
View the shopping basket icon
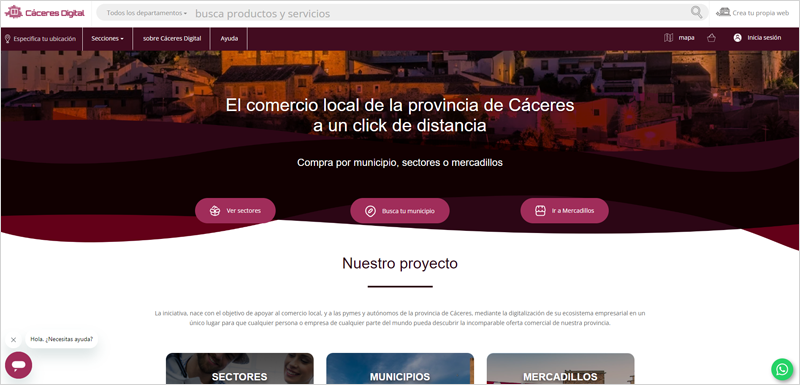click(x=712, y=38)
